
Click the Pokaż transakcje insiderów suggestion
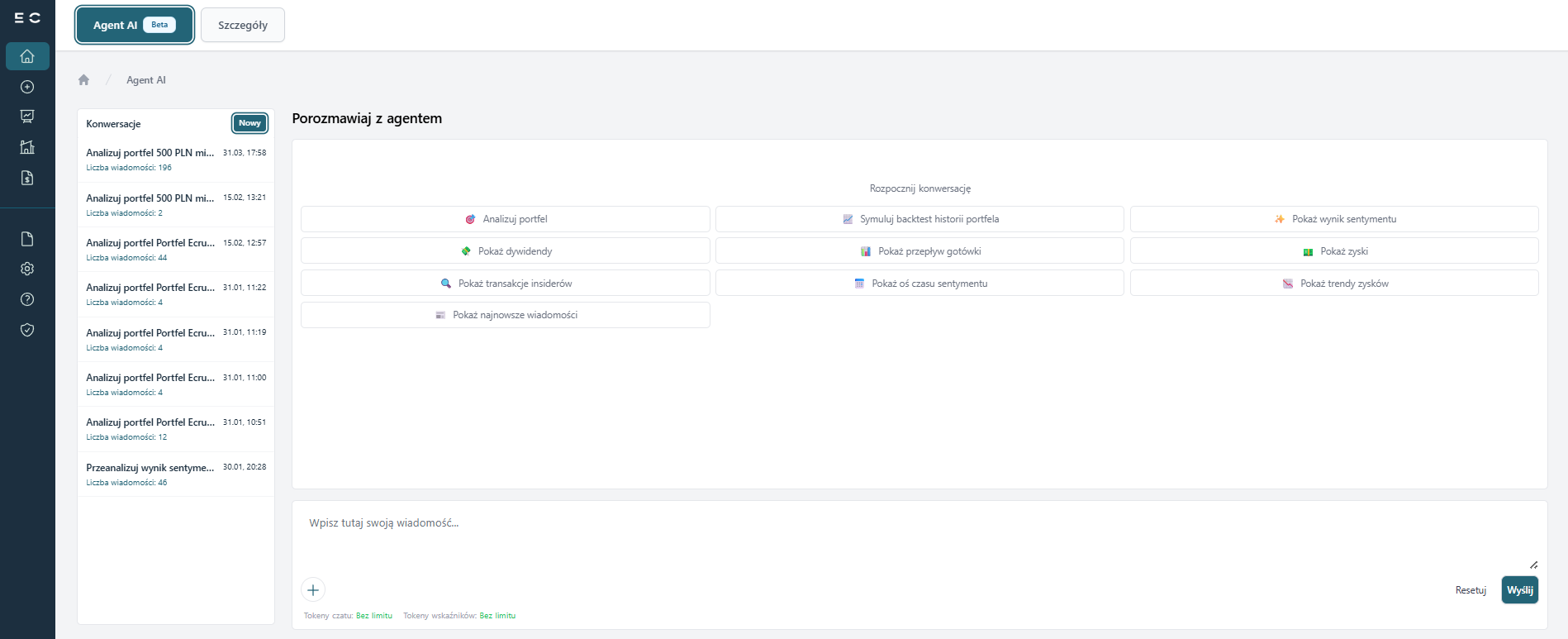(x=506, y=284)
